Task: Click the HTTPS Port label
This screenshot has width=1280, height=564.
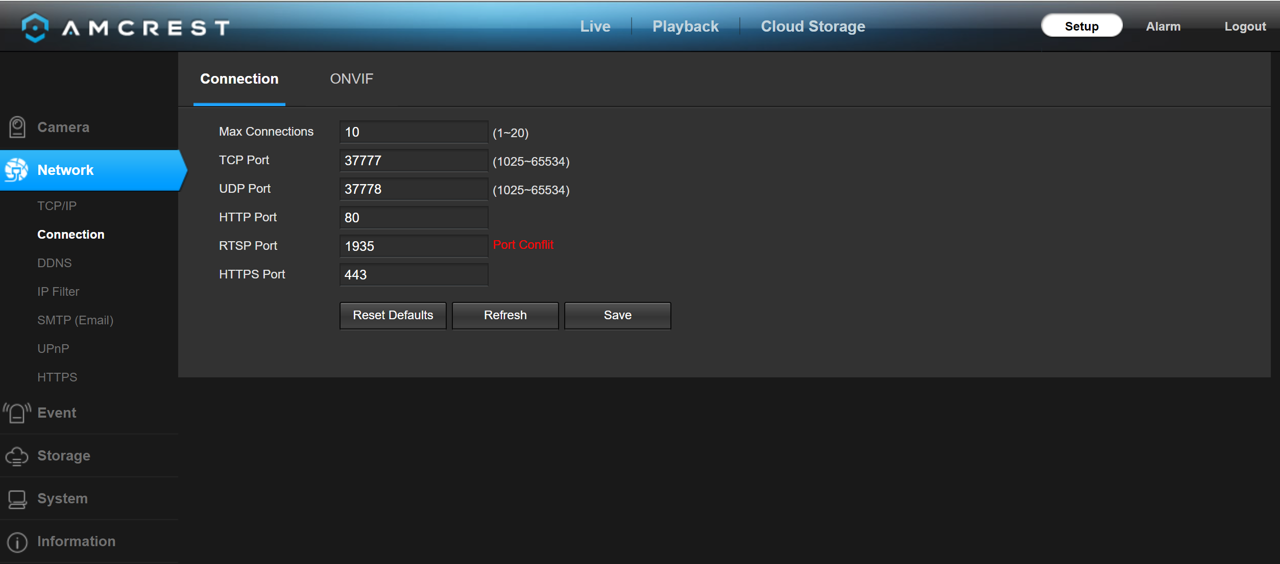Action: 252,274
